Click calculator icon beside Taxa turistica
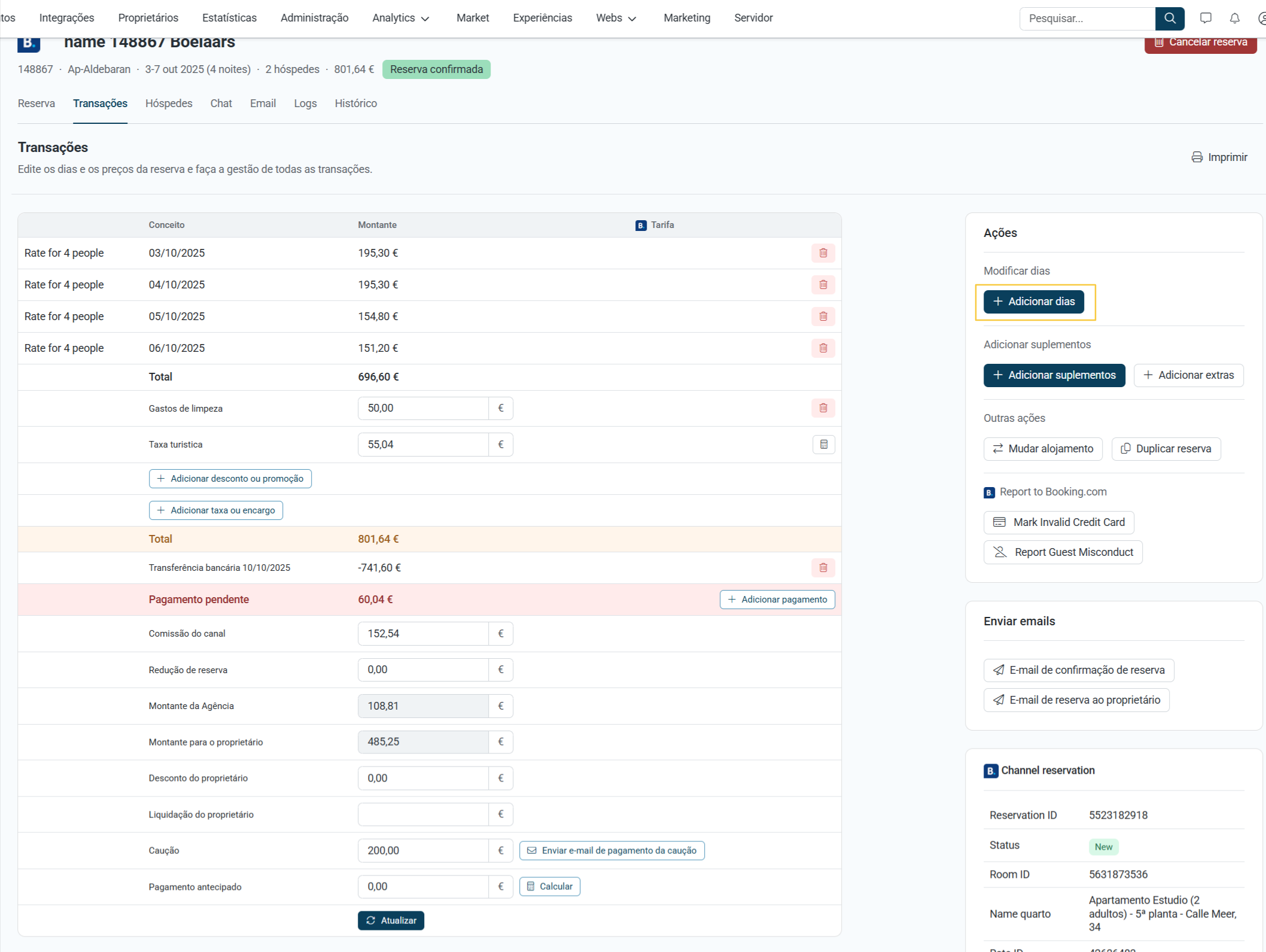1266x952 pixels. tap(823, 445)
